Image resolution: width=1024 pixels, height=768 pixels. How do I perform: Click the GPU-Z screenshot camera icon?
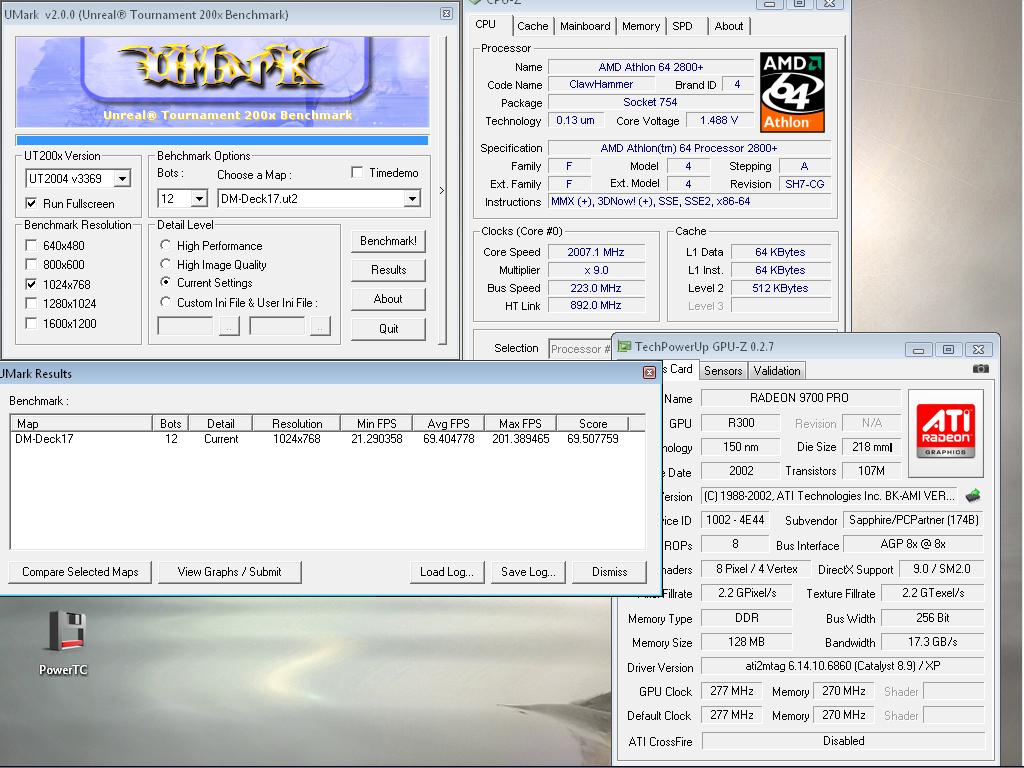[980, 369]
